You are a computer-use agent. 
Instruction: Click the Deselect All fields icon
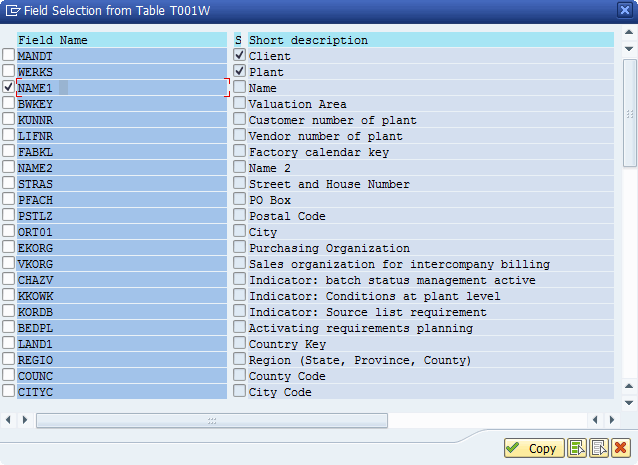[599, 448]
